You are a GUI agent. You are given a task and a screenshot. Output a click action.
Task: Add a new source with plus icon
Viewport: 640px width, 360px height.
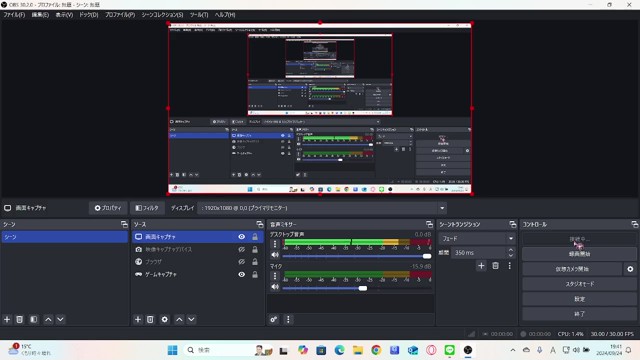138,319
